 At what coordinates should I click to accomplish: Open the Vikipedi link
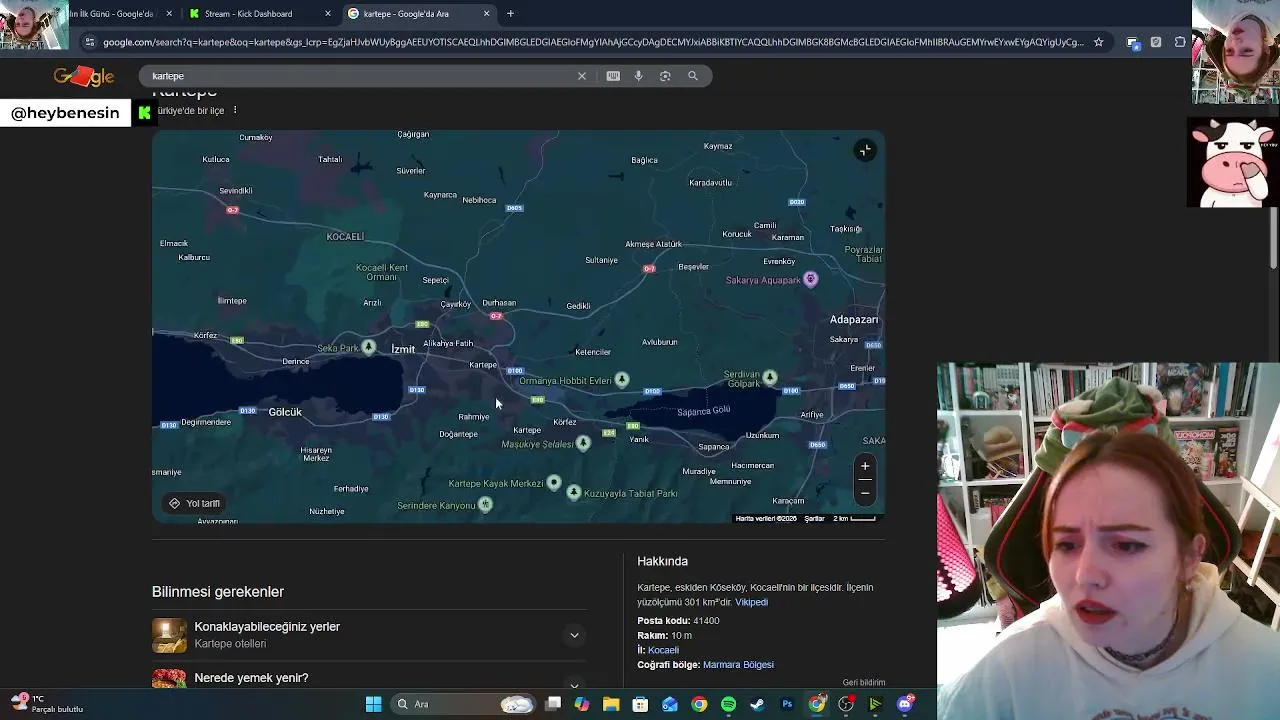click(751, 602)
